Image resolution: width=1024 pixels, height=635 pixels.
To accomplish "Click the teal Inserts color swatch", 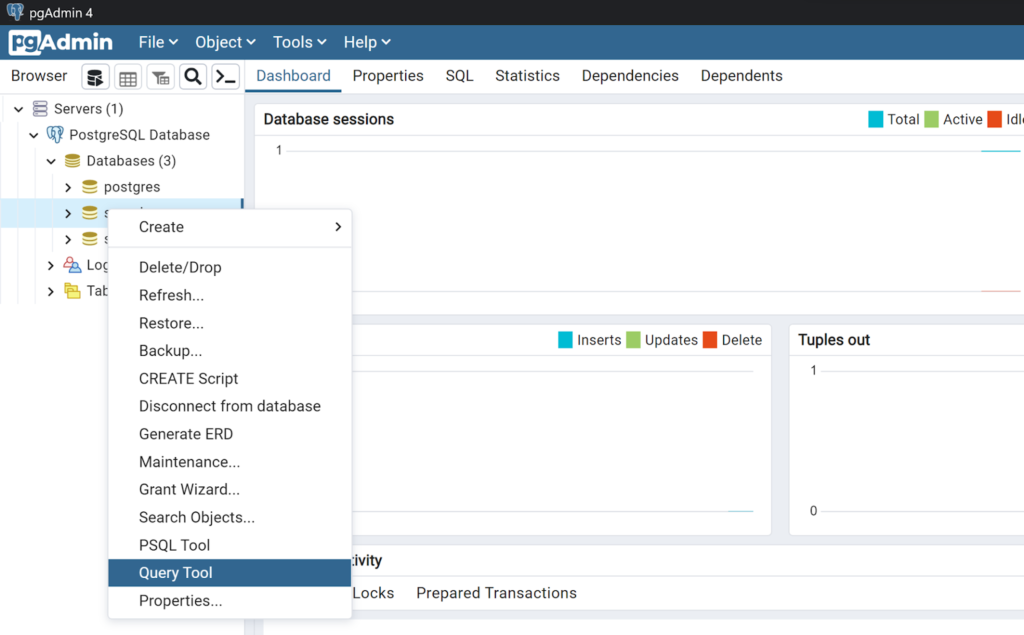I will click(x=564, y=339).
